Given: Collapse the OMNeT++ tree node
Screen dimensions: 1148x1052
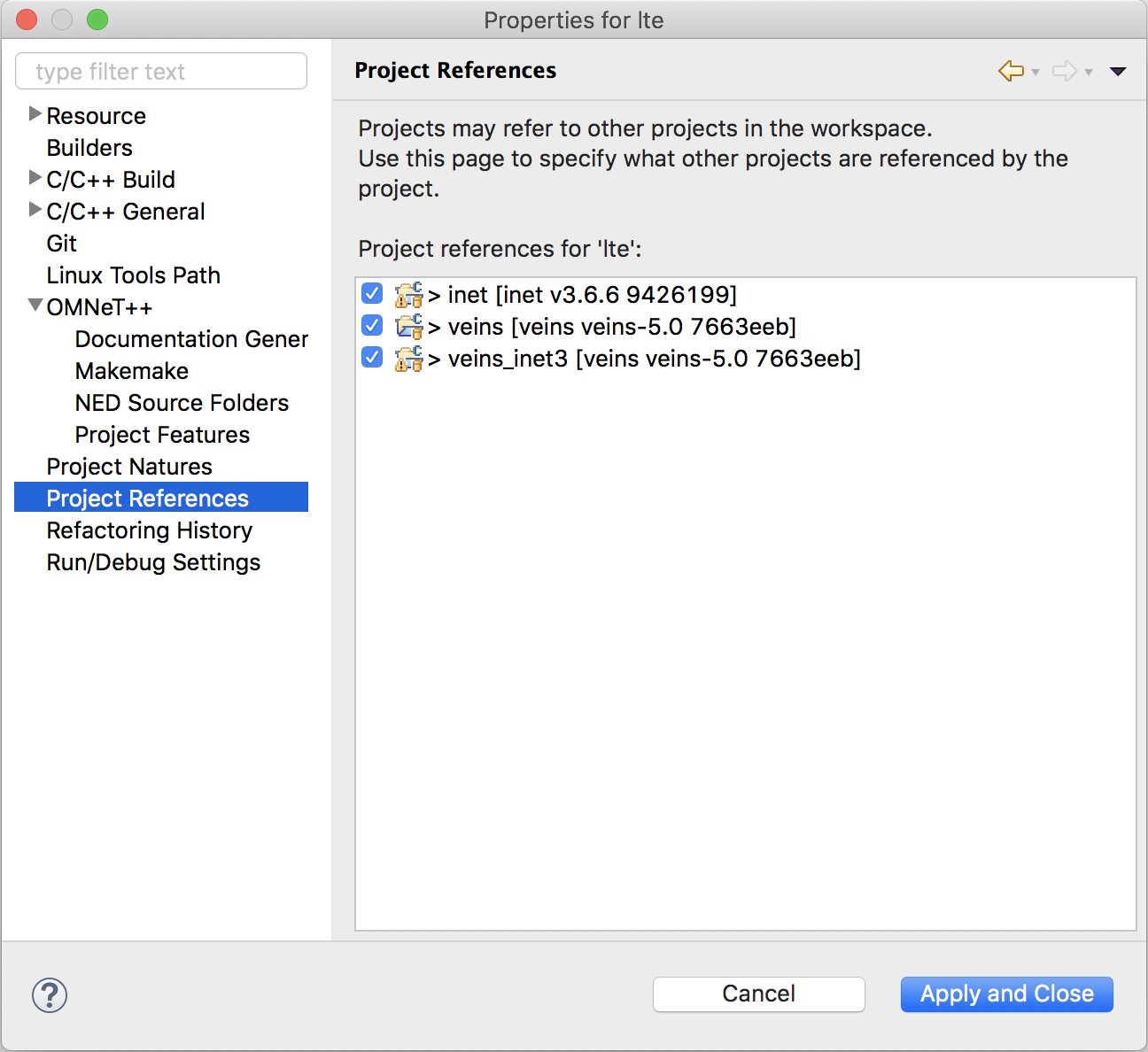Looking at the screenshot, I should tap(35, 306).
